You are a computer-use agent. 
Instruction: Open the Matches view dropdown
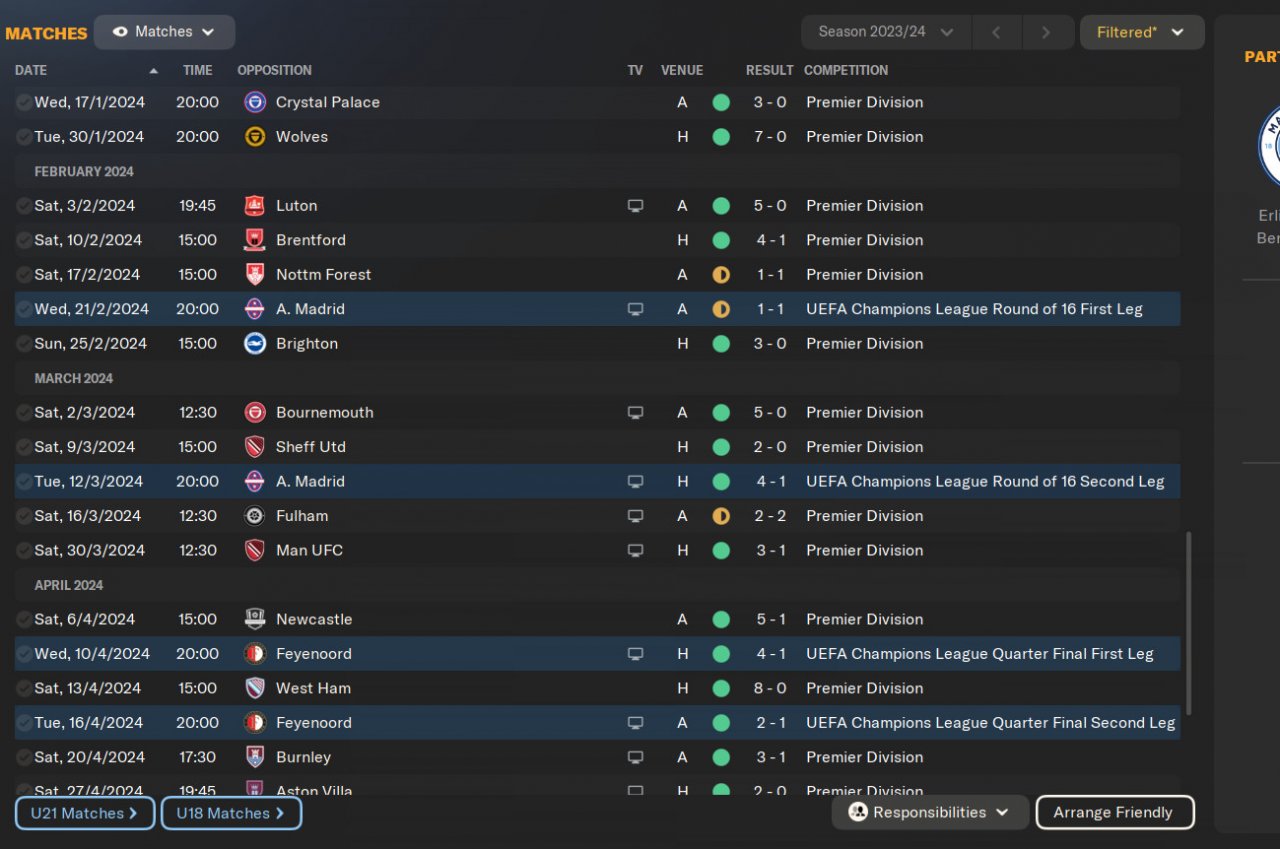tap(164, 32)
